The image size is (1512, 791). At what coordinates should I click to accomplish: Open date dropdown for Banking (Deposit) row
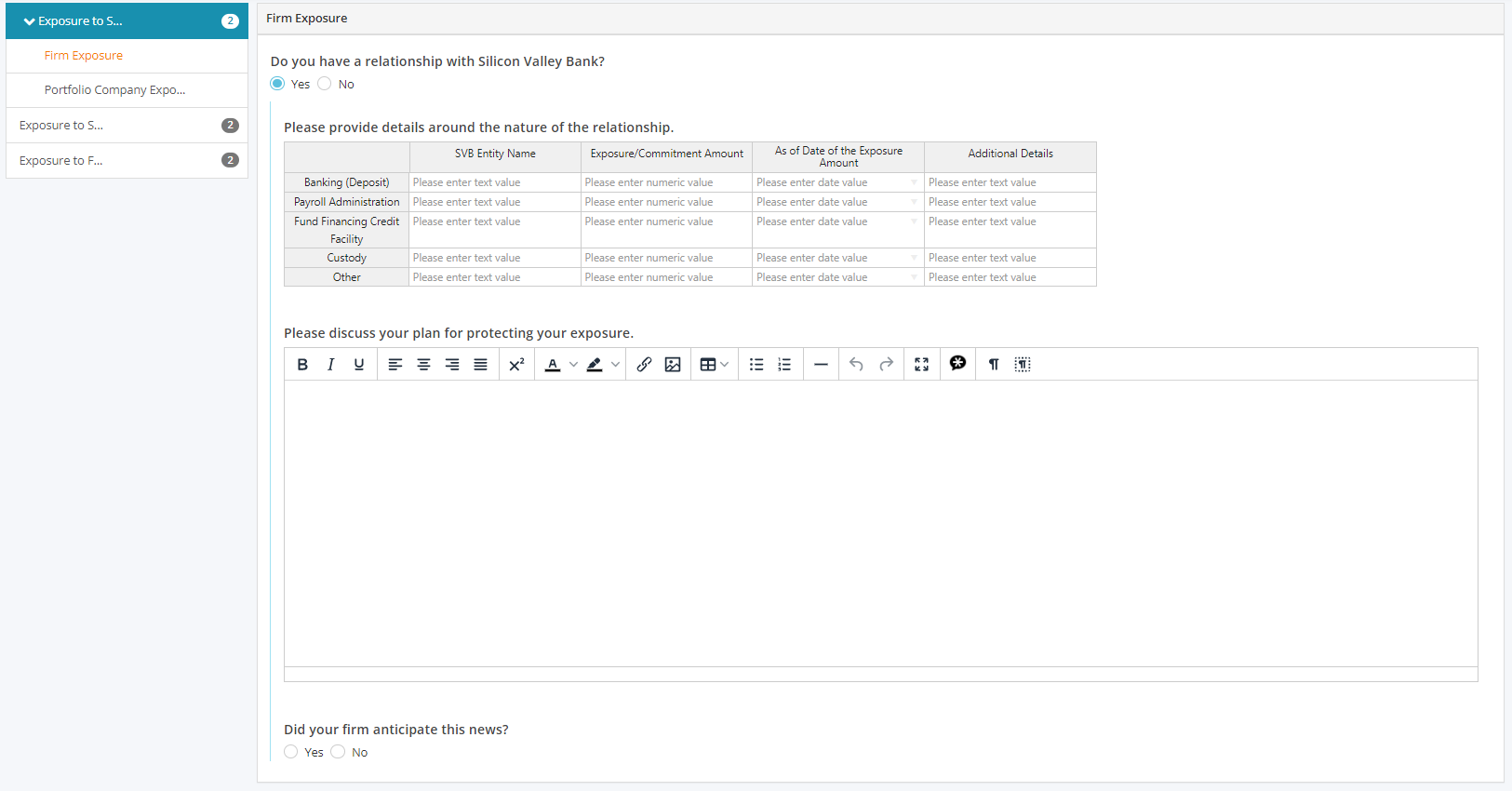click(914, 182)
